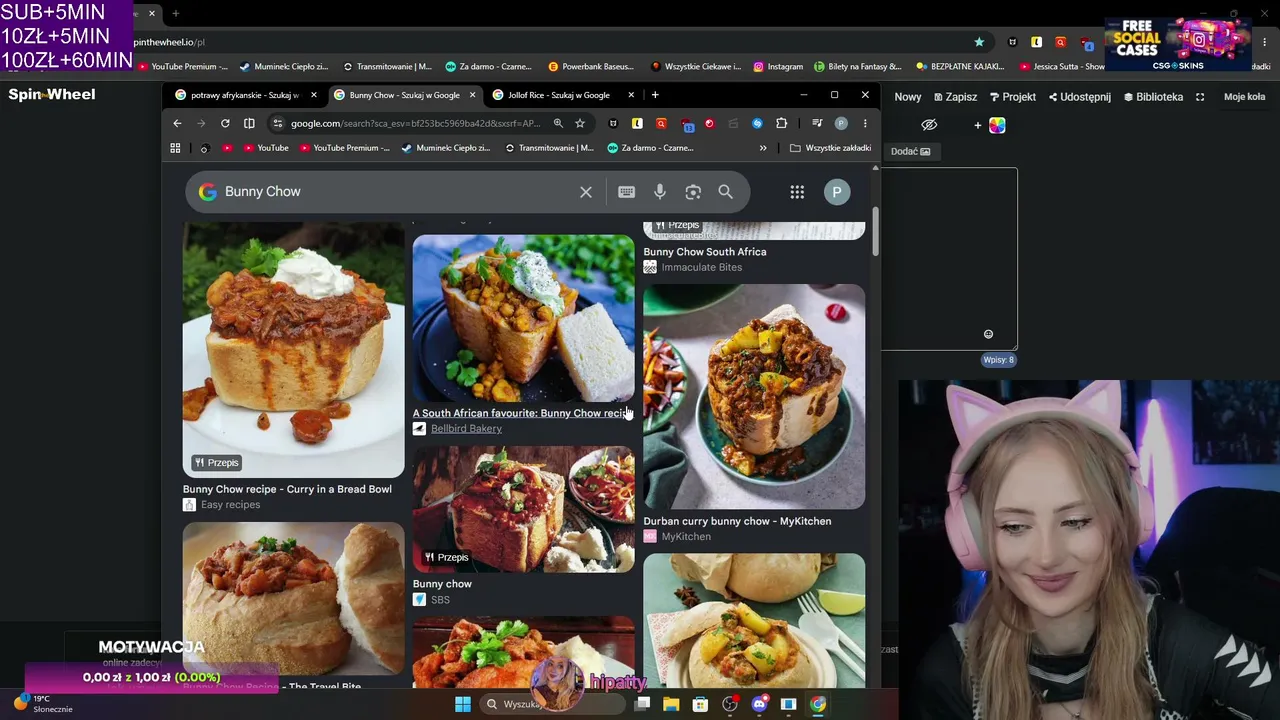The width and height of the screenshot is (1280, 720).
Task: Search by image with Google Lens icon
Action: click(x=693, y=192)
